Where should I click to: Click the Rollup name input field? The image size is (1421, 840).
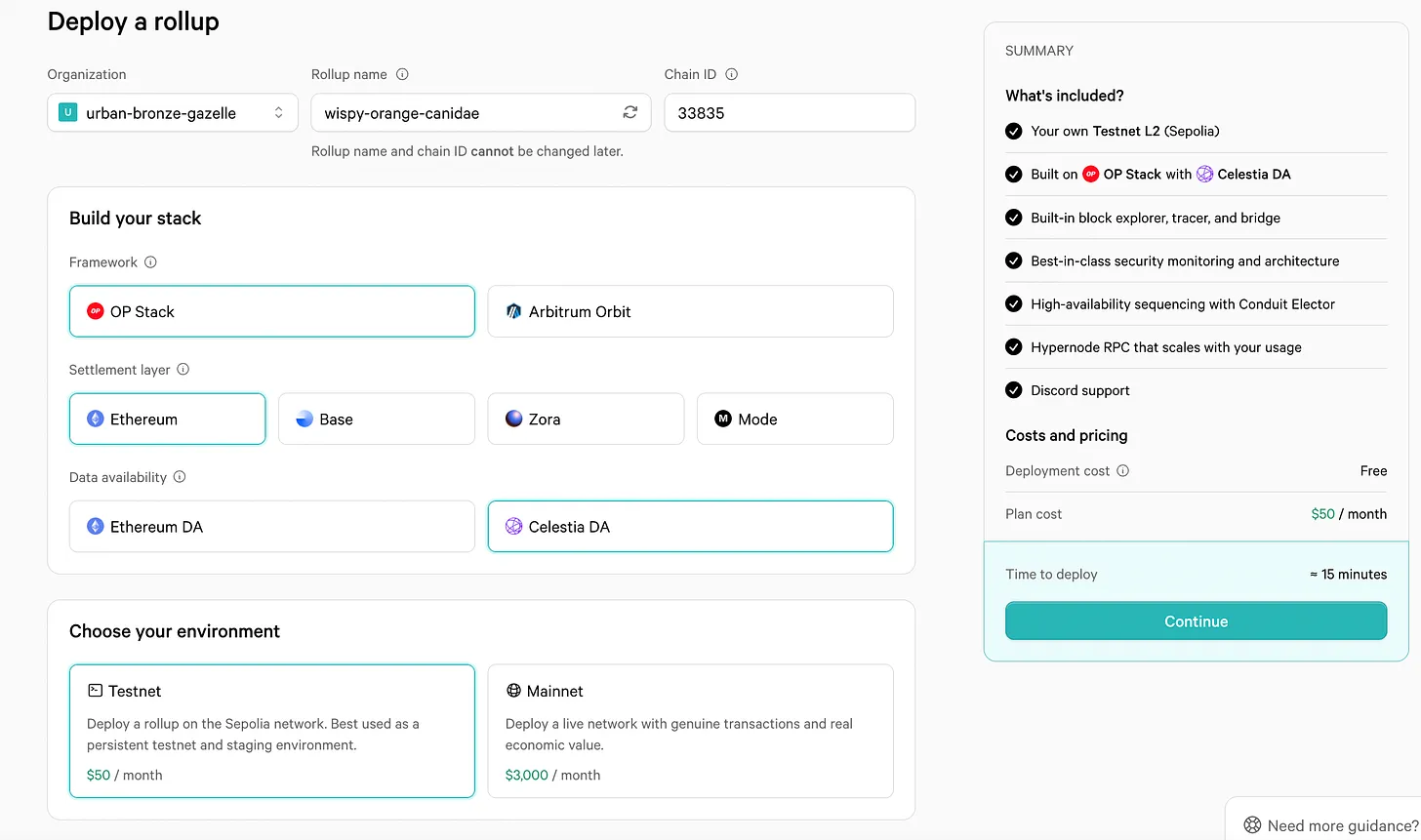click(481, 112)
